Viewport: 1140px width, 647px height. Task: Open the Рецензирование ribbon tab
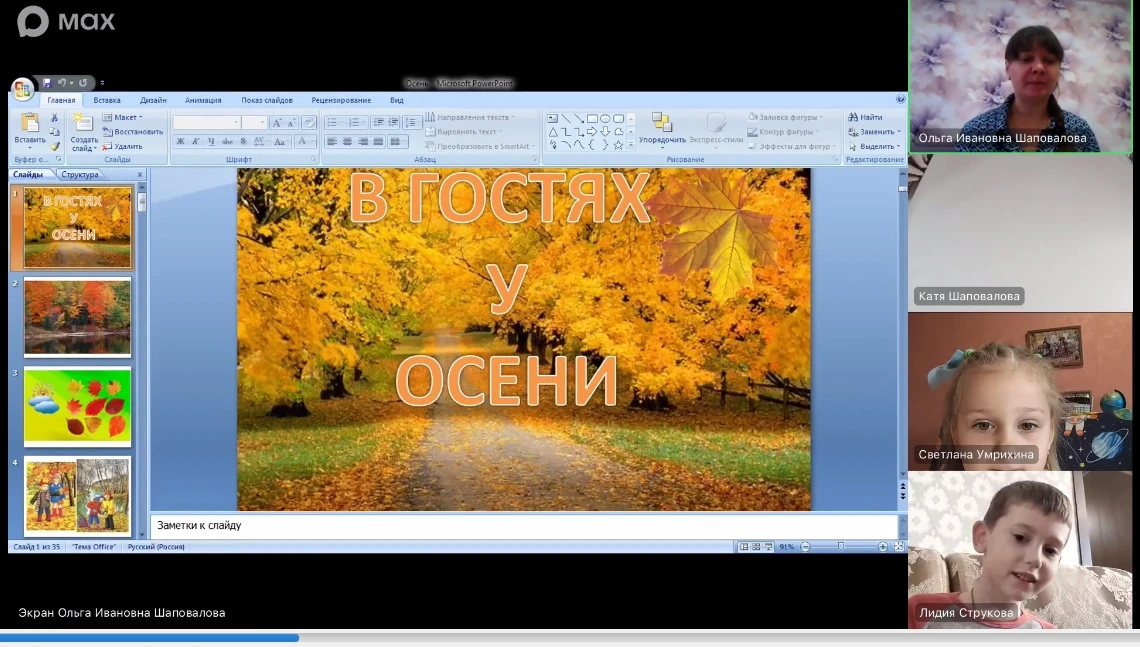(x=341, y=100)
